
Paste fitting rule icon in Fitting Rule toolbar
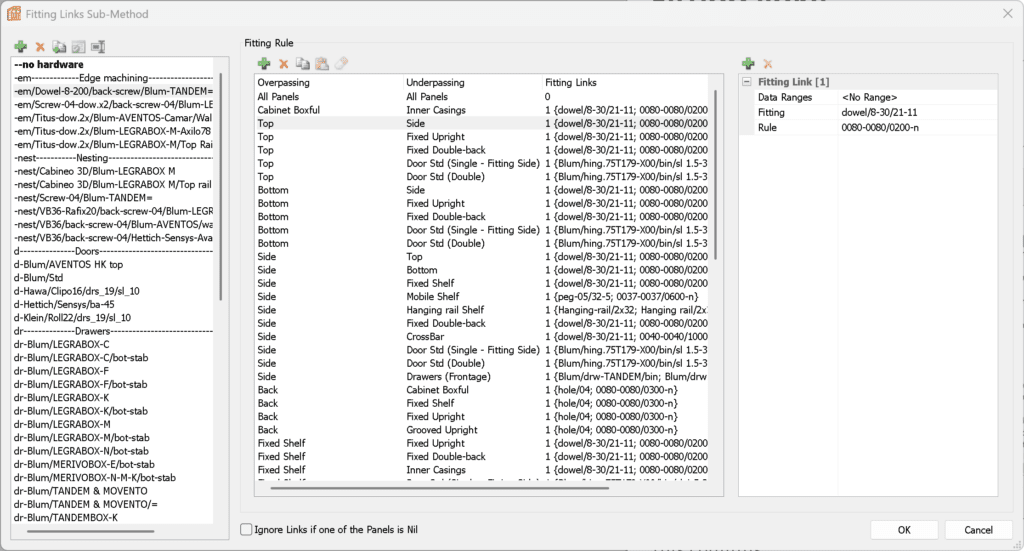pos(322,63)
